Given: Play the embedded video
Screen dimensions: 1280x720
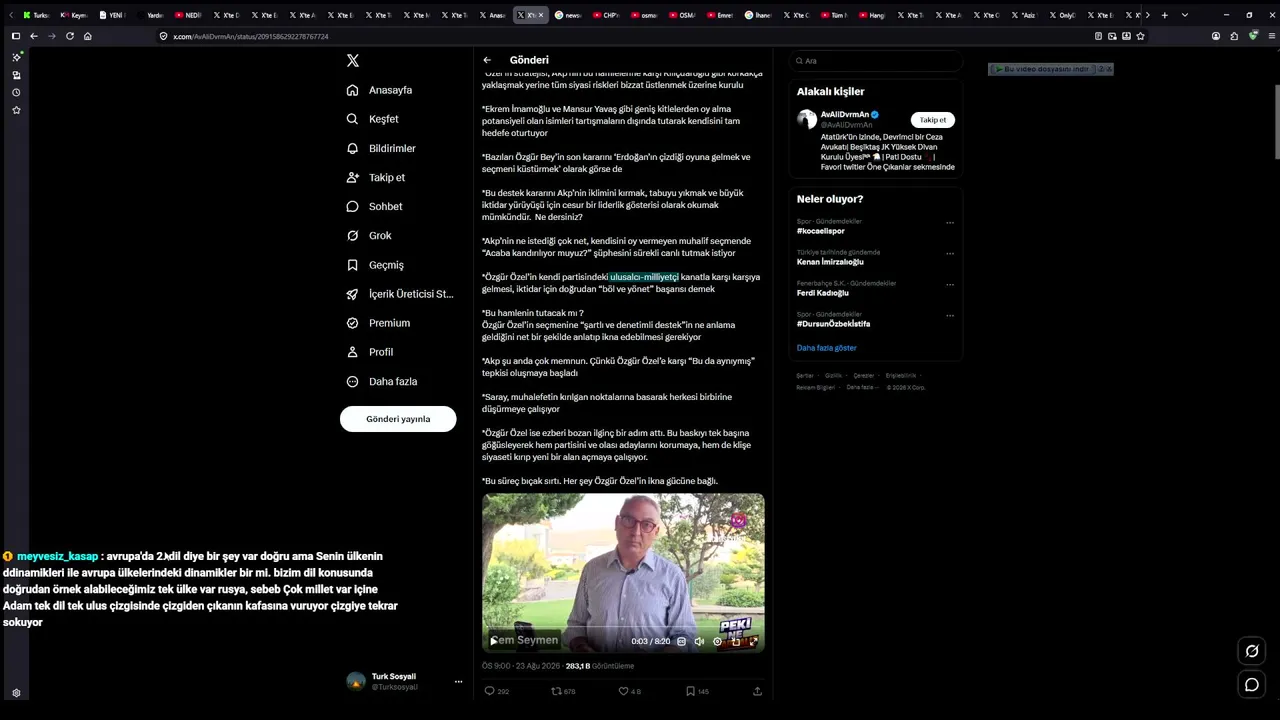Looking at the screenshot, I should pos(493,641).
